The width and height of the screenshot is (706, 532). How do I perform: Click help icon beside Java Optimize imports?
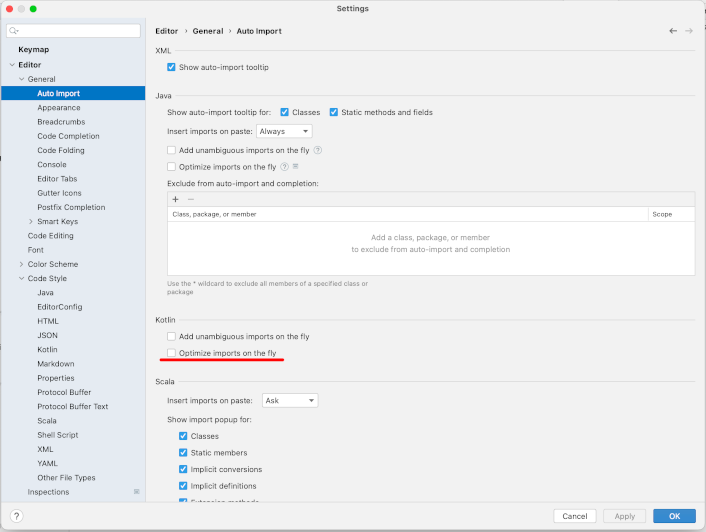click(x=285, y=167)
